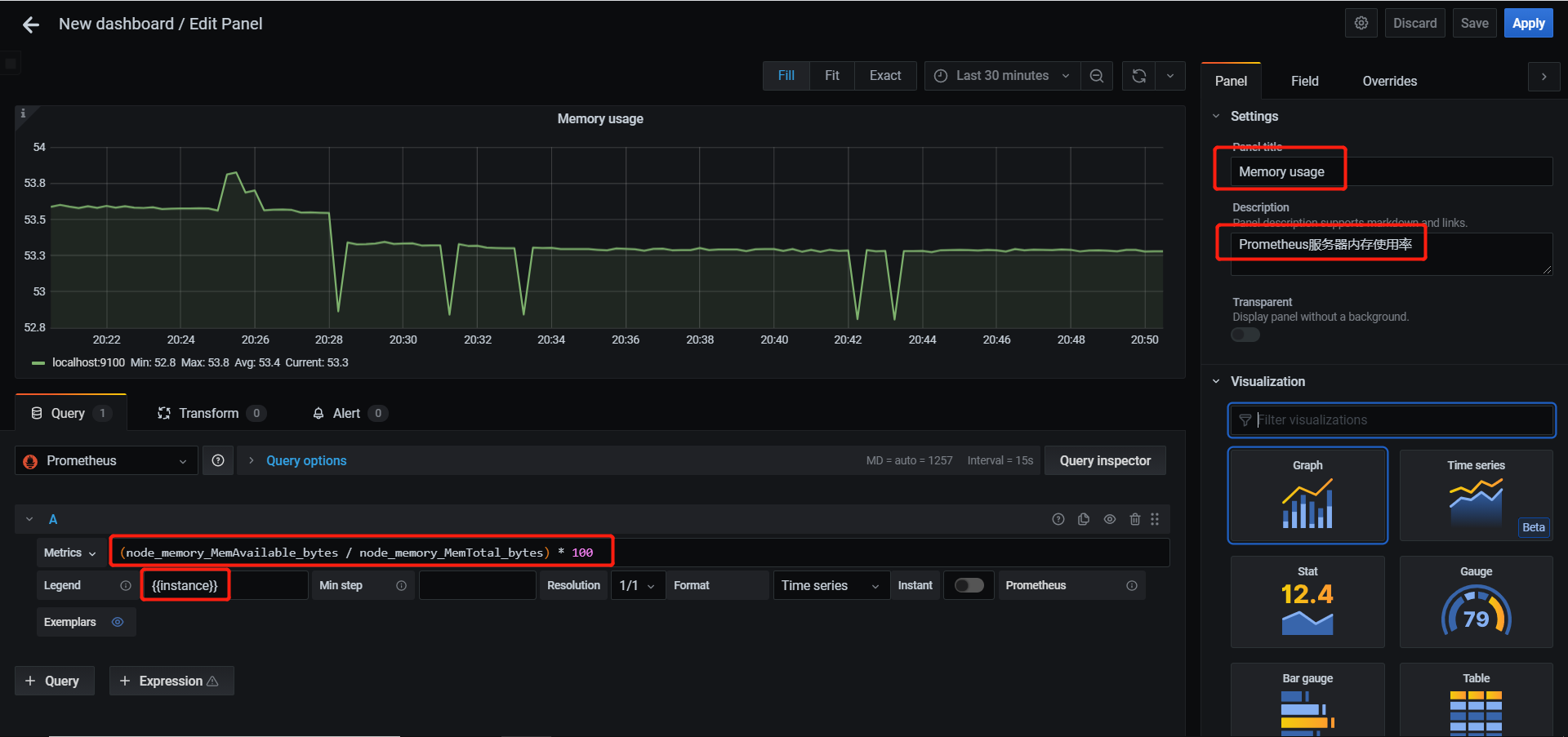Click the panel info icon in the graph corner
Image resolution: width=1568 pixels, height=737 pixels.
pos(23,113)
